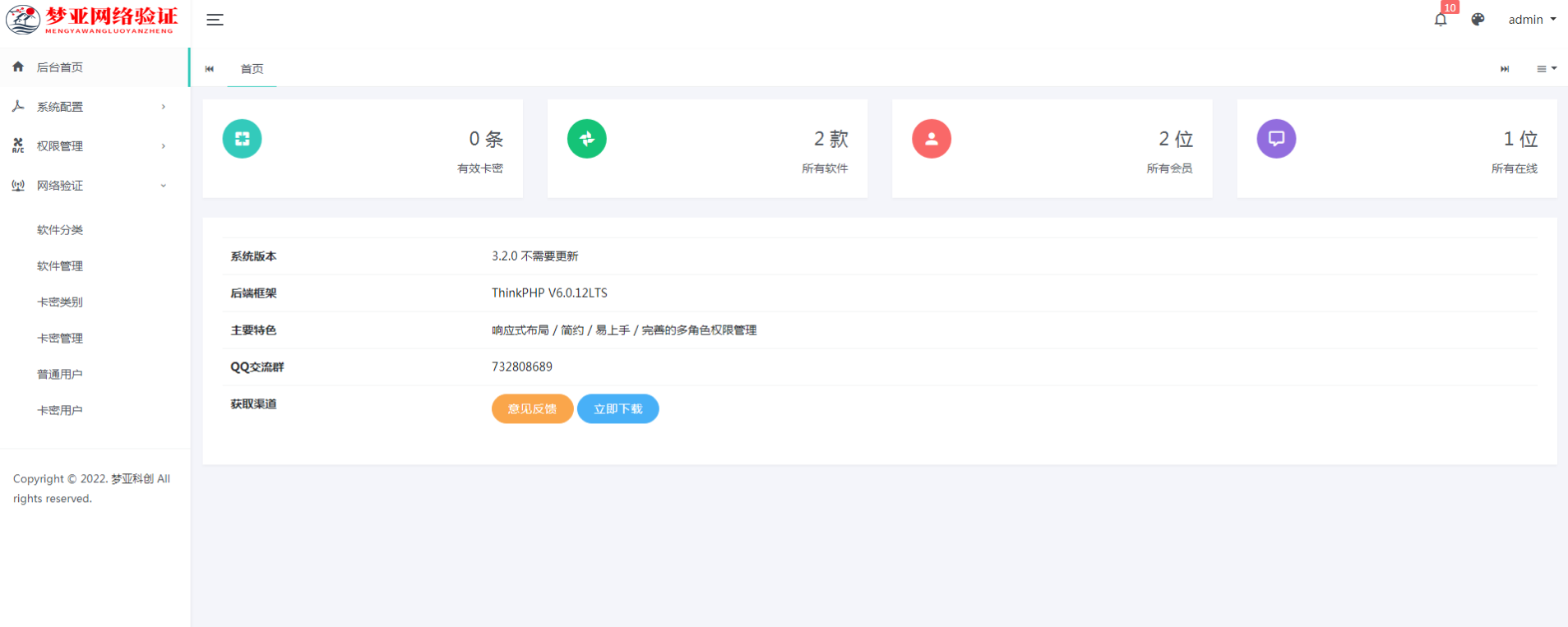This screenshot has height=627, width=1568.
Task: Open the admin user dropdown
Action: (1531, 20)
